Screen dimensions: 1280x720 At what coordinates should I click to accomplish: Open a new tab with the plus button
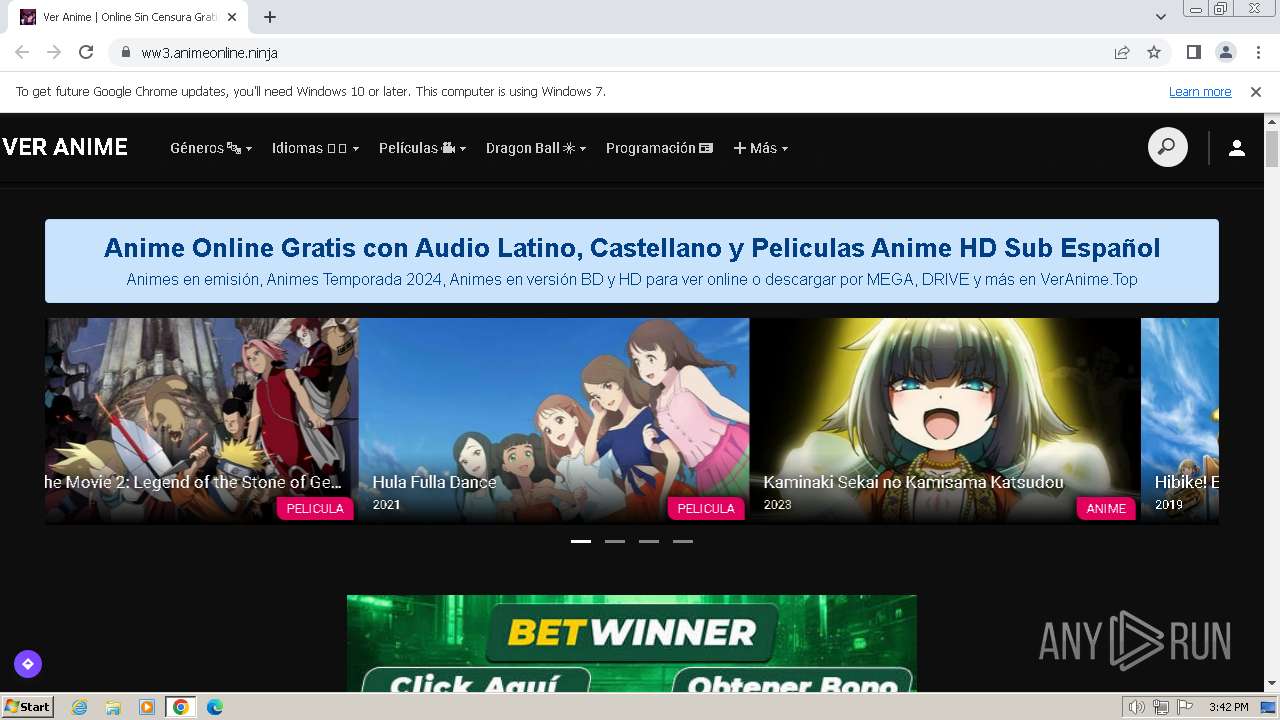270,17
